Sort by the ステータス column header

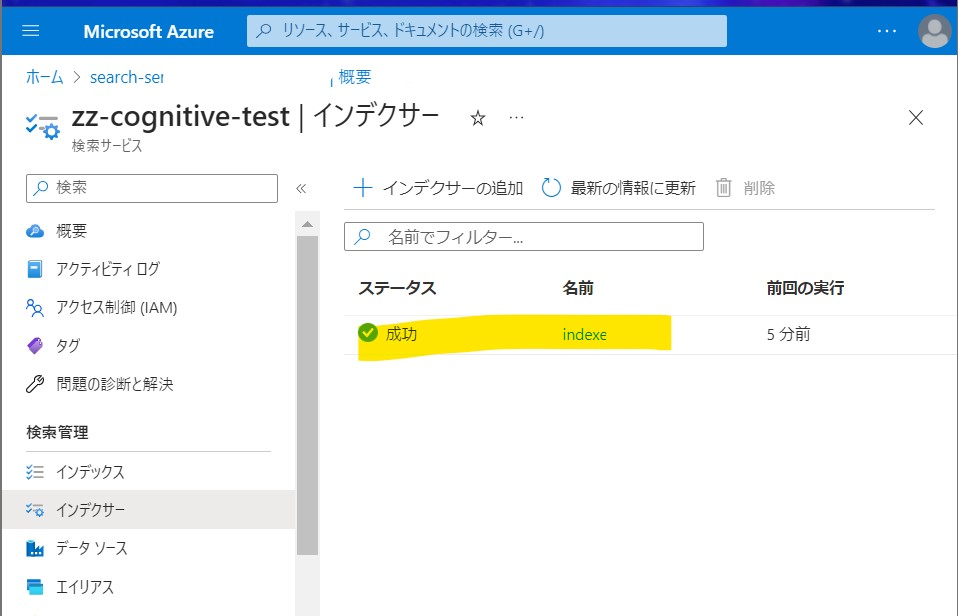pos(397,288)
